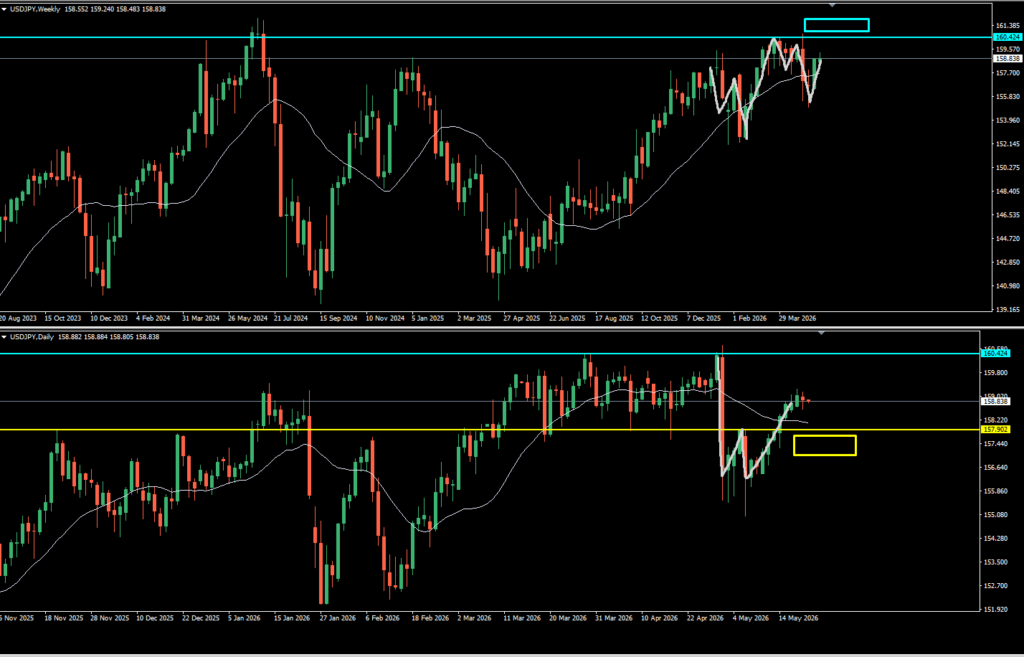Click the chart shift triangle on Daily chart
The width and height of the screenshot is (1024, 657).
pos(822,333)
